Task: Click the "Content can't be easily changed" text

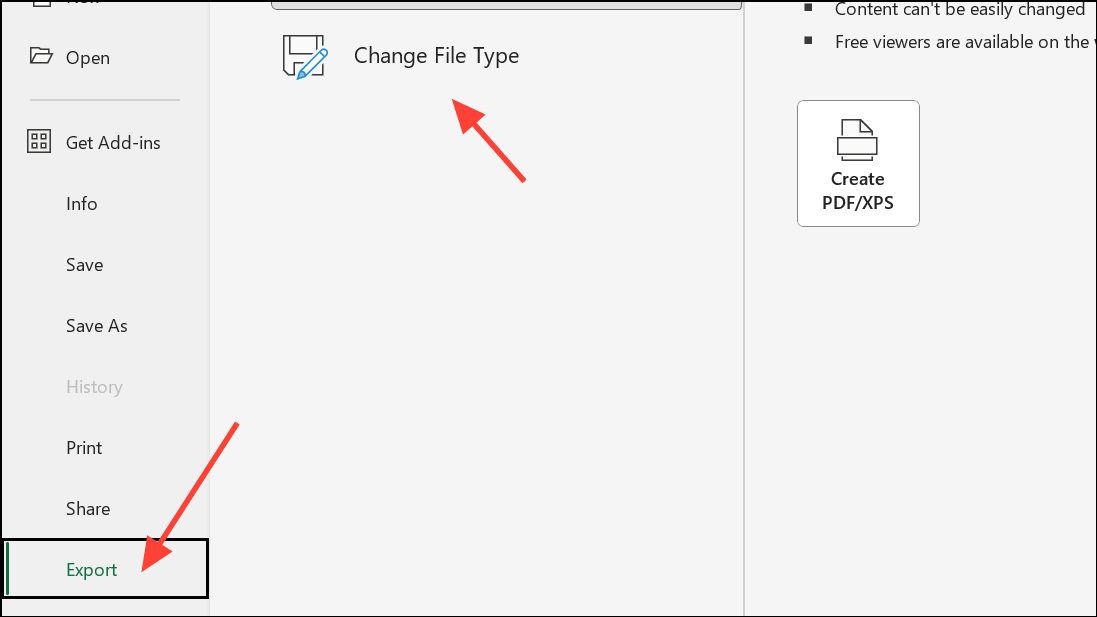Action: (960, 10)
